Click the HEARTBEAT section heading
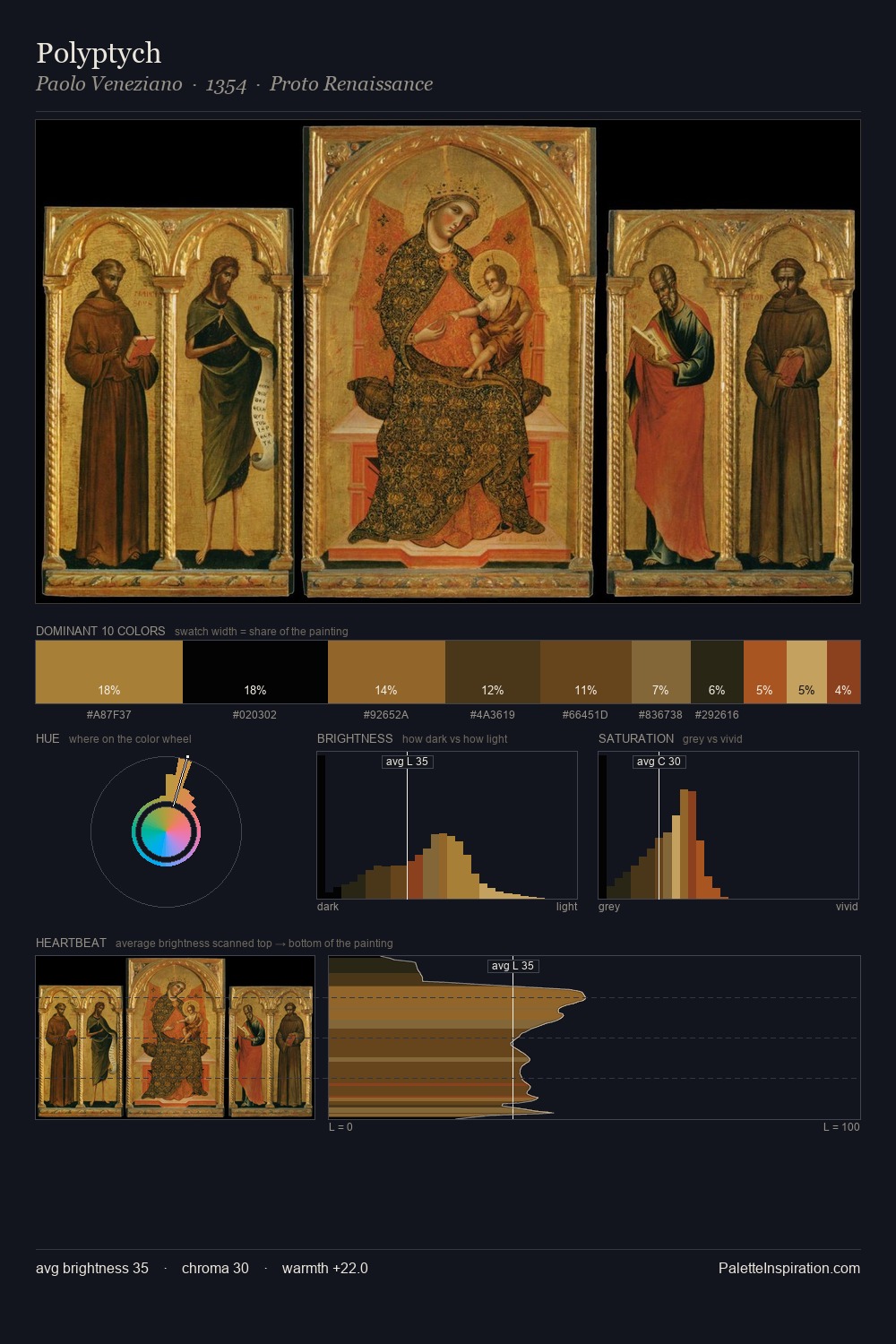Screen dimensions: 896x1344 click(x=71, y=943)
